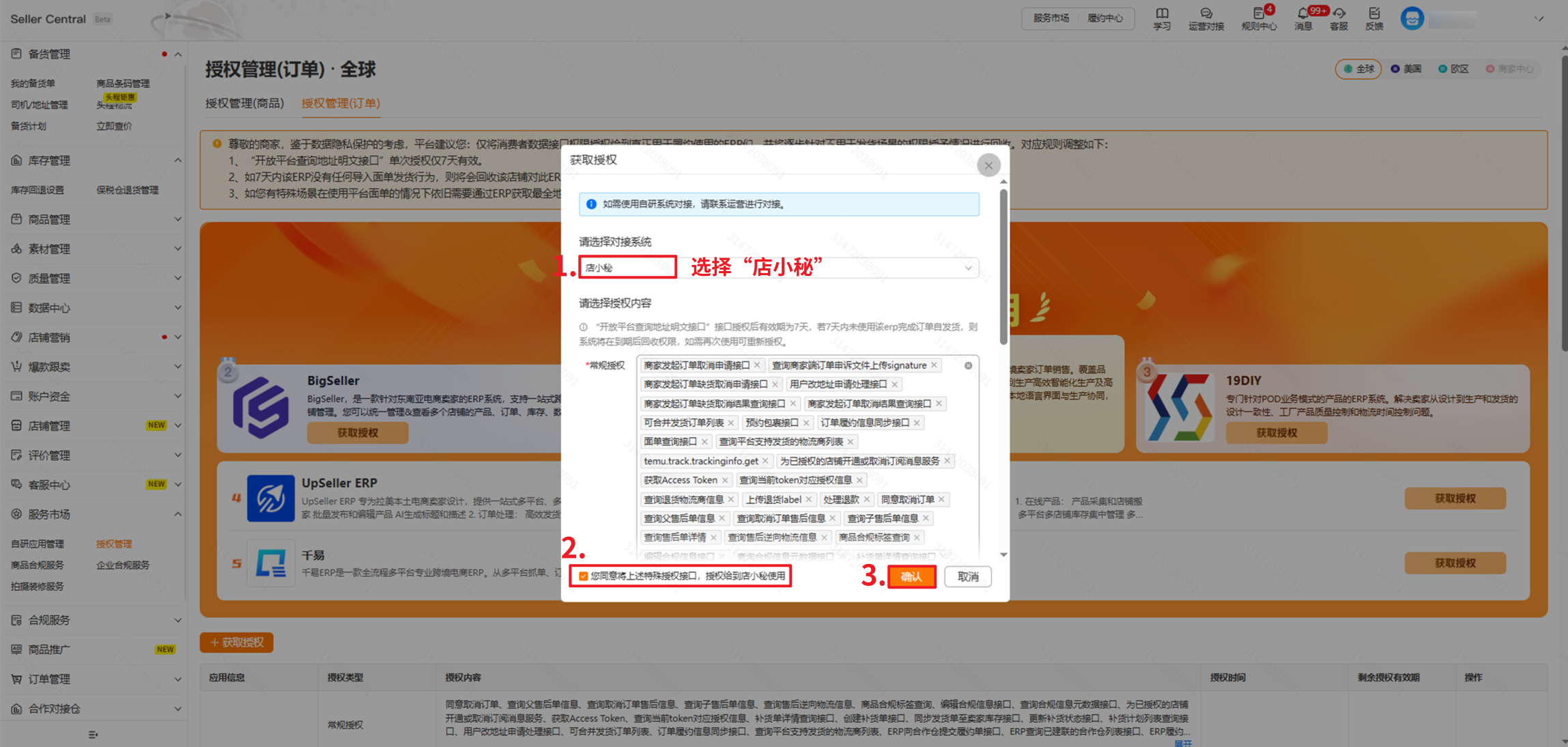Open the 规则中心 rules icon
Screen dimensions: 1568x747
click(1258, 14)
